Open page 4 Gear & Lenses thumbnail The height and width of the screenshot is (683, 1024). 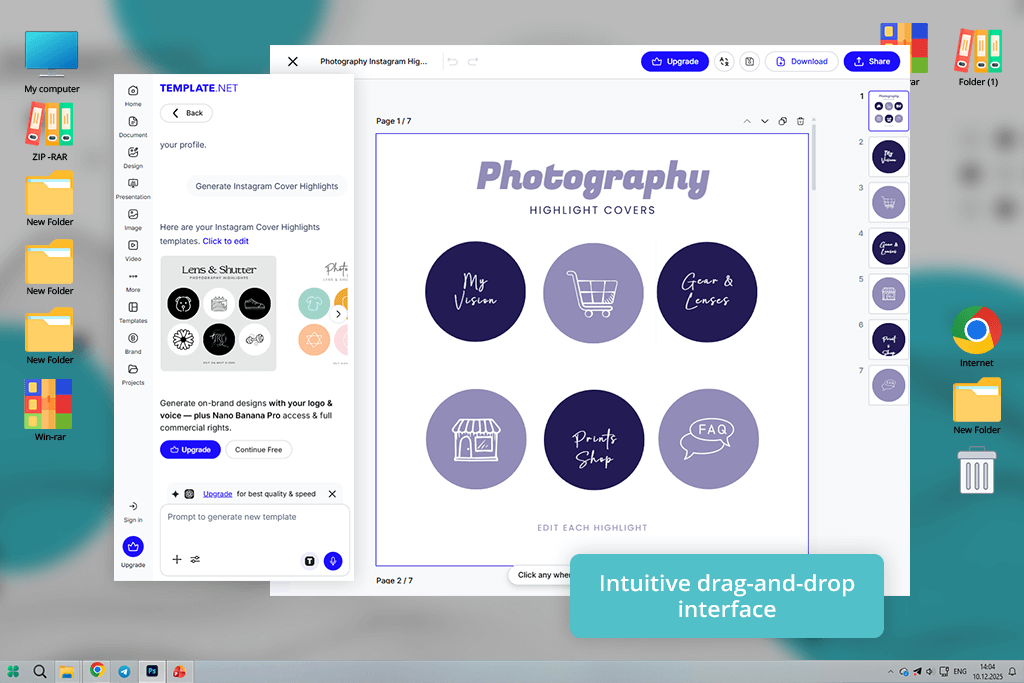(888, 248)
